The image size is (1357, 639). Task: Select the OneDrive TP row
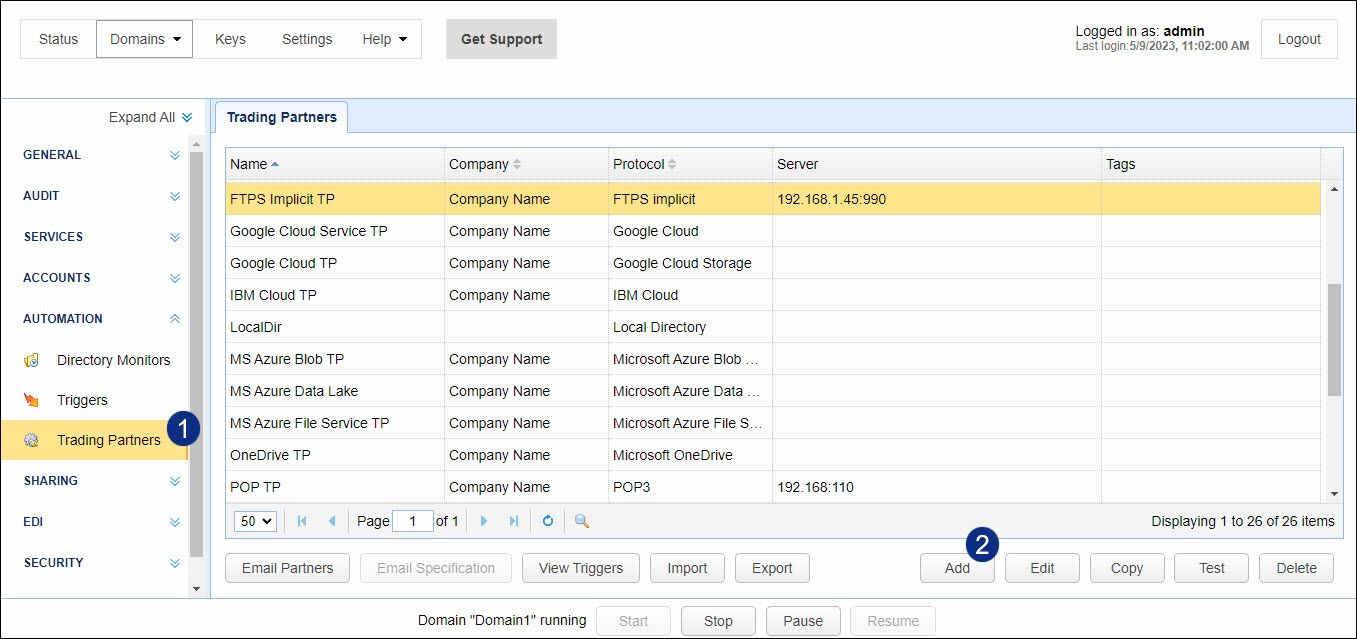coord(773,455)
